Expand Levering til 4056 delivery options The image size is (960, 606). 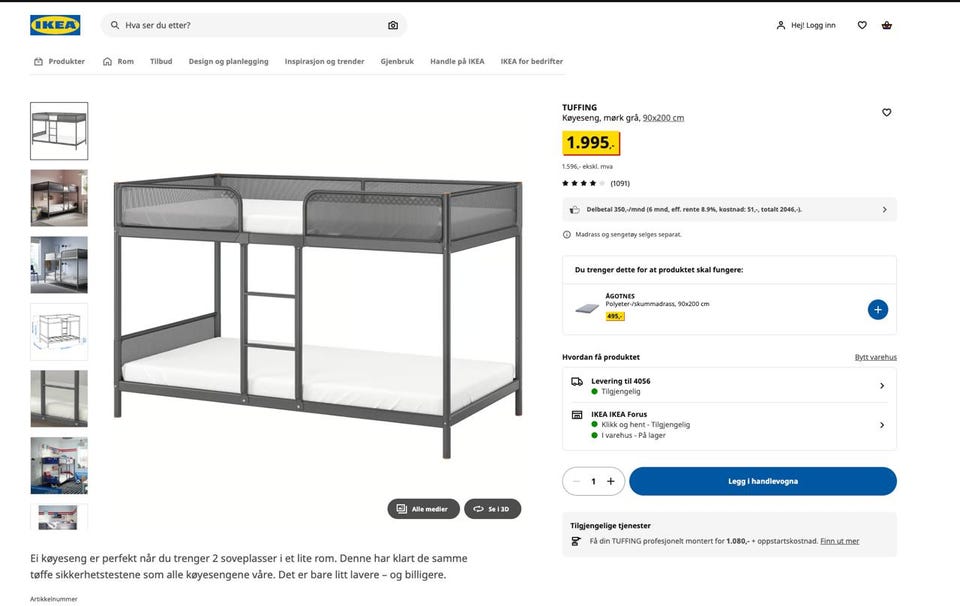[729, 386]
